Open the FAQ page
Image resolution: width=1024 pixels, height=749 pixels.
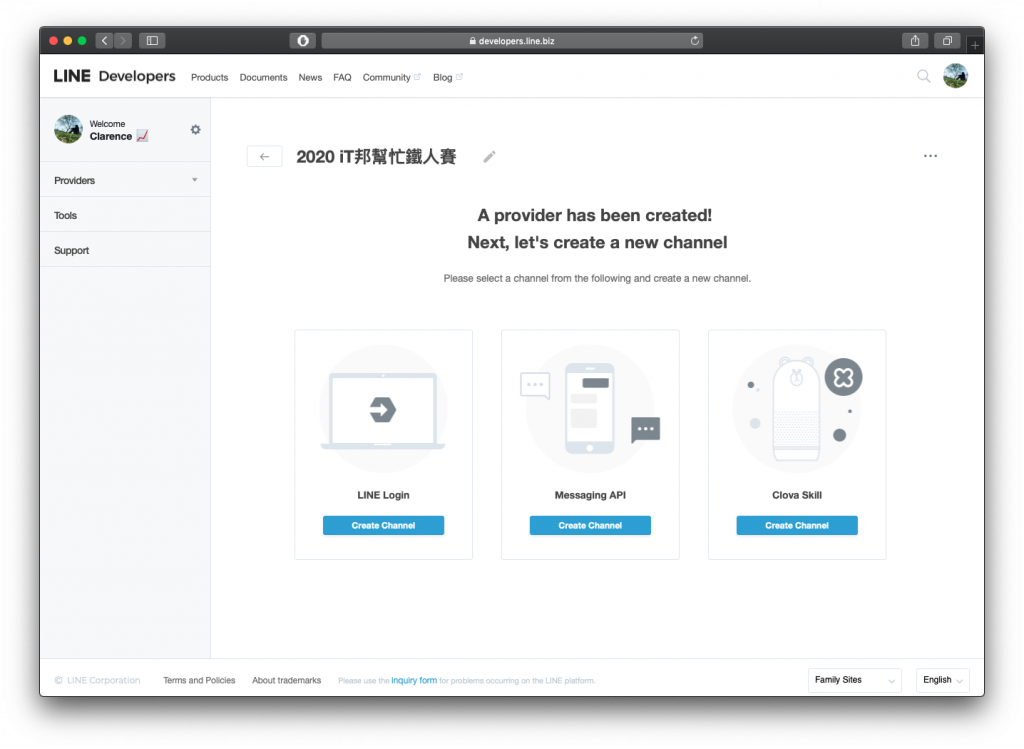(x=342, y=77)
